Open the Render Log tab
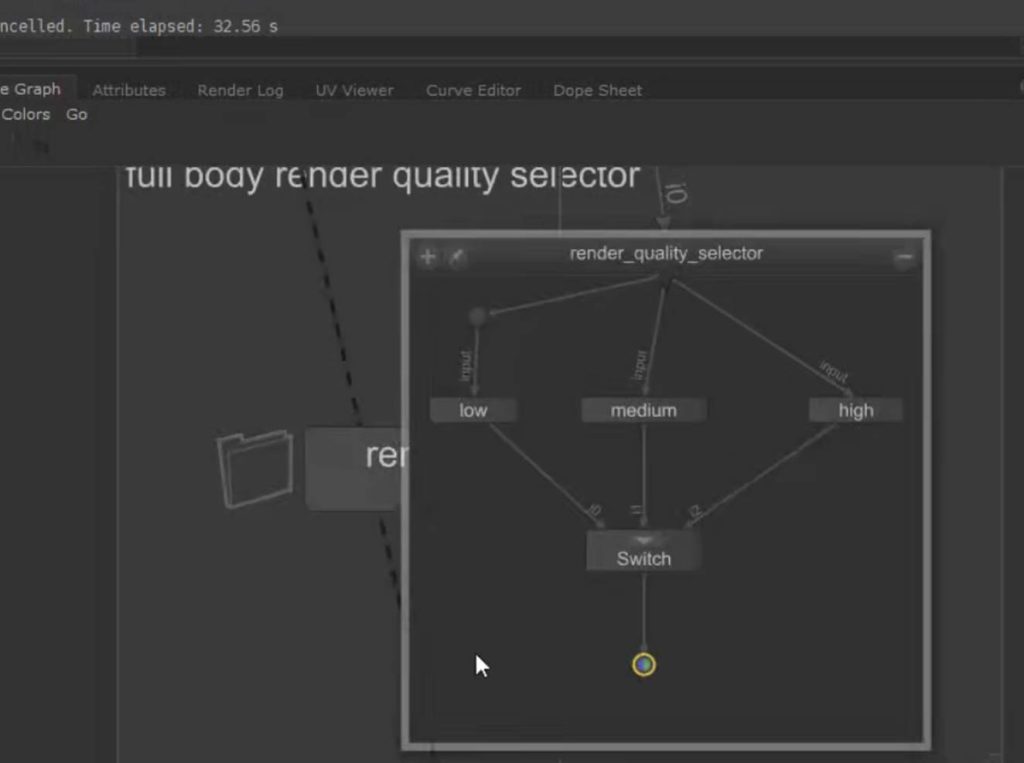 coord(240,90)
